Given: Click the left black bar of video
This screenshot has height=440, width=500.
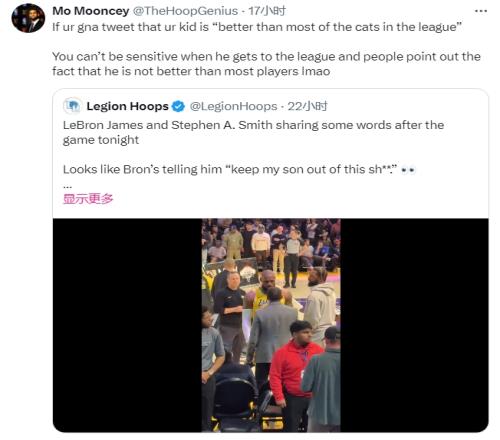Looking at the screenshot, I should pos(127,325).
